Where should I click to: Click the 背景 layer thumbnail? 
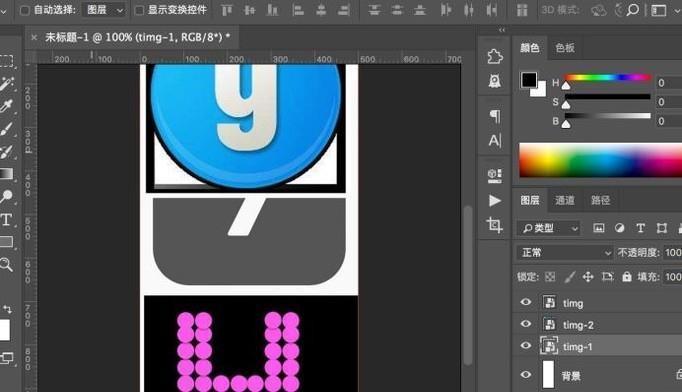[x=548, y=375]
